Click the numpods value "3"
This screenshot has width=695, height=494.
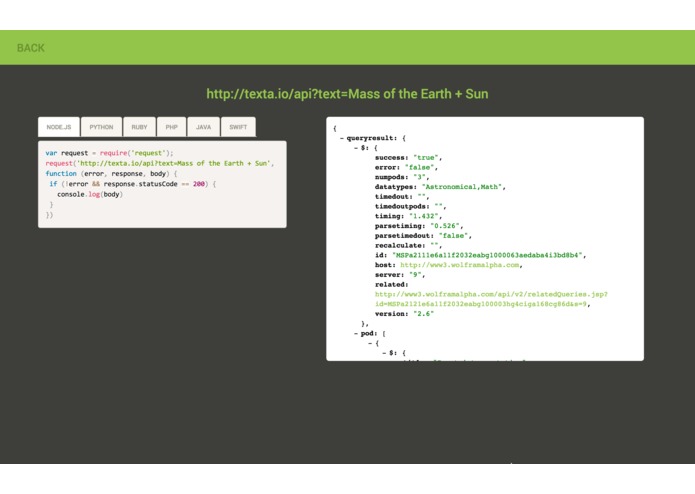click(419, 177)
